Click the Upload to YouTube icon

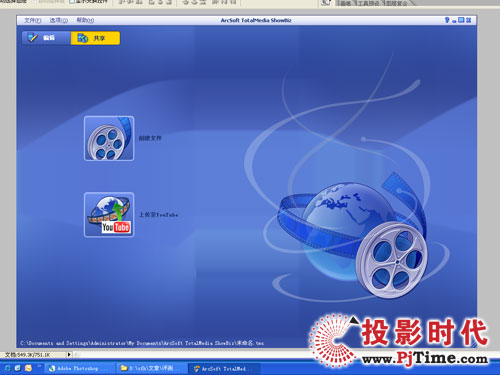109,215
